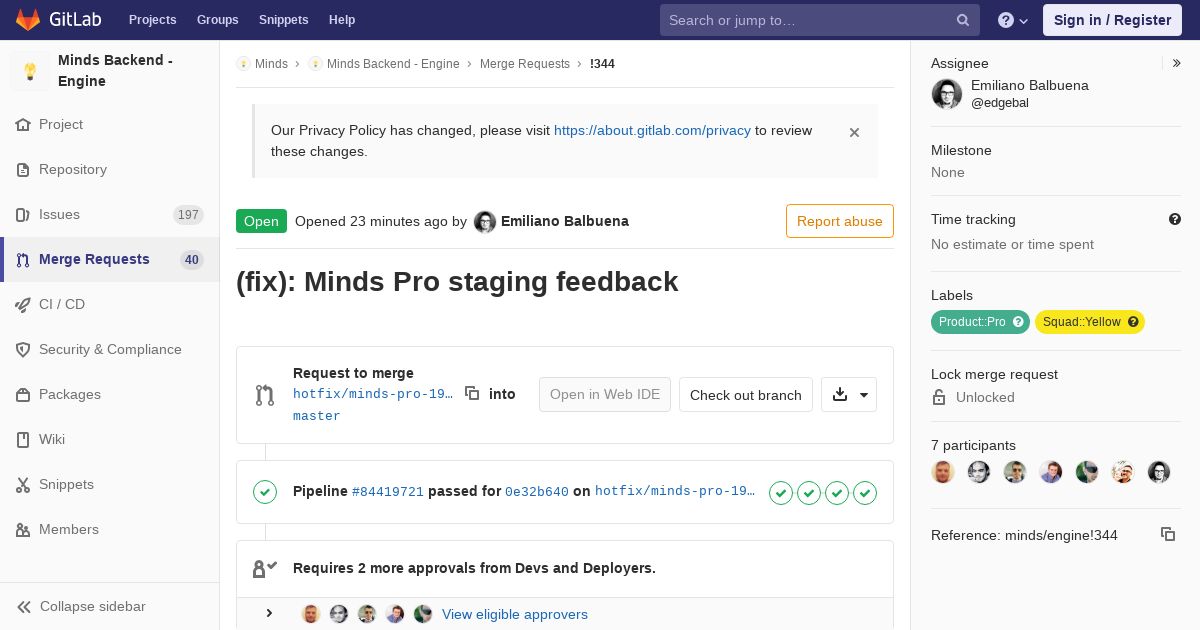Click the search magnifier icon
Viewport: 1200px width, 630px height.
(x=963, y=20)
